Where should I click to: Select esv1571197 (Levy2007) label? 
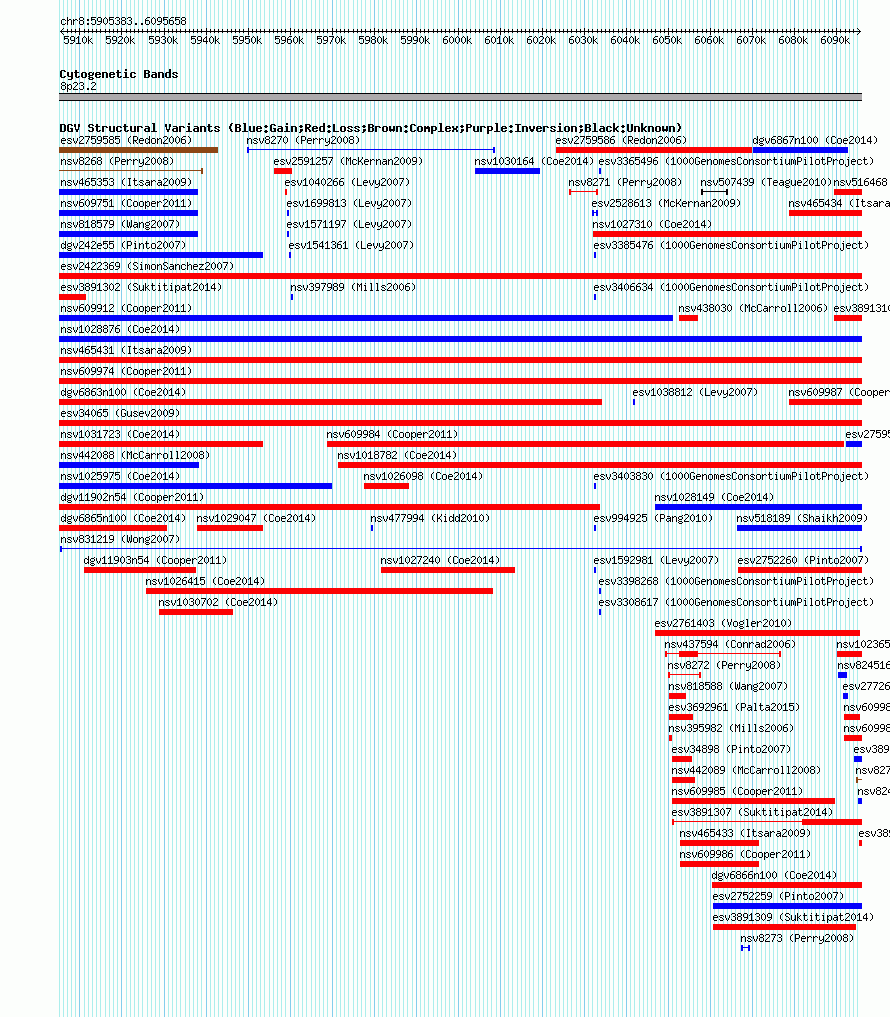pos(349,224)
